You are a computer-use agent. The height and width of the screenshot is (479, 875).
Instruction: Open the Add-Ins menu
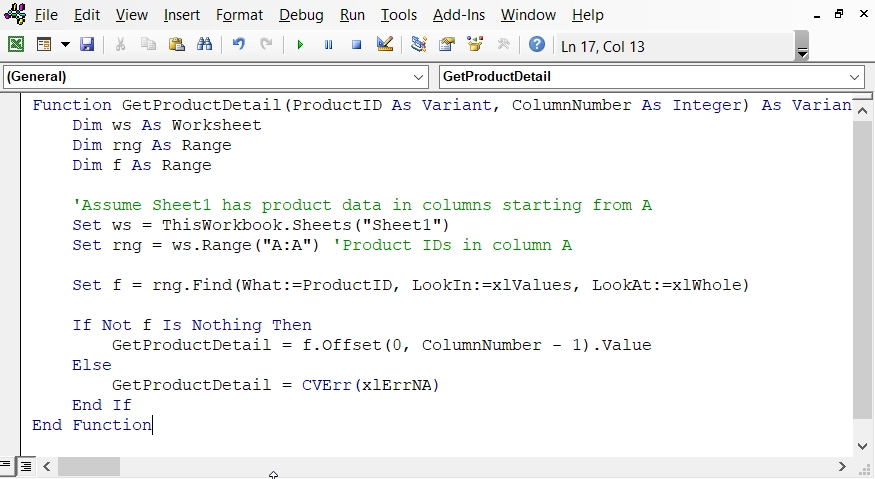click(460, 15)
